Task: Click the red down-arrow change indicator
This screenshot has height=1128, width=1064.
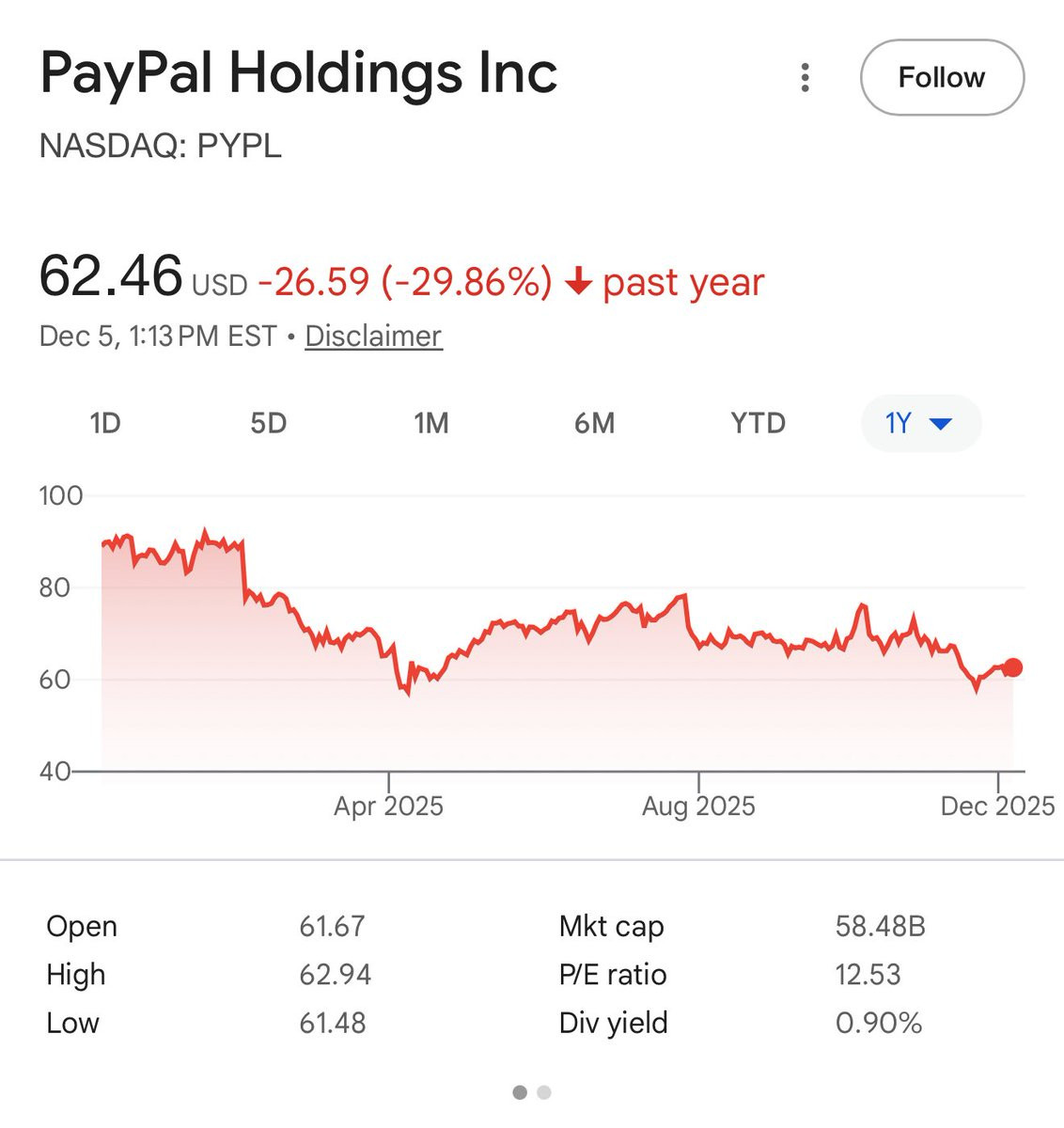Action: 578,280
